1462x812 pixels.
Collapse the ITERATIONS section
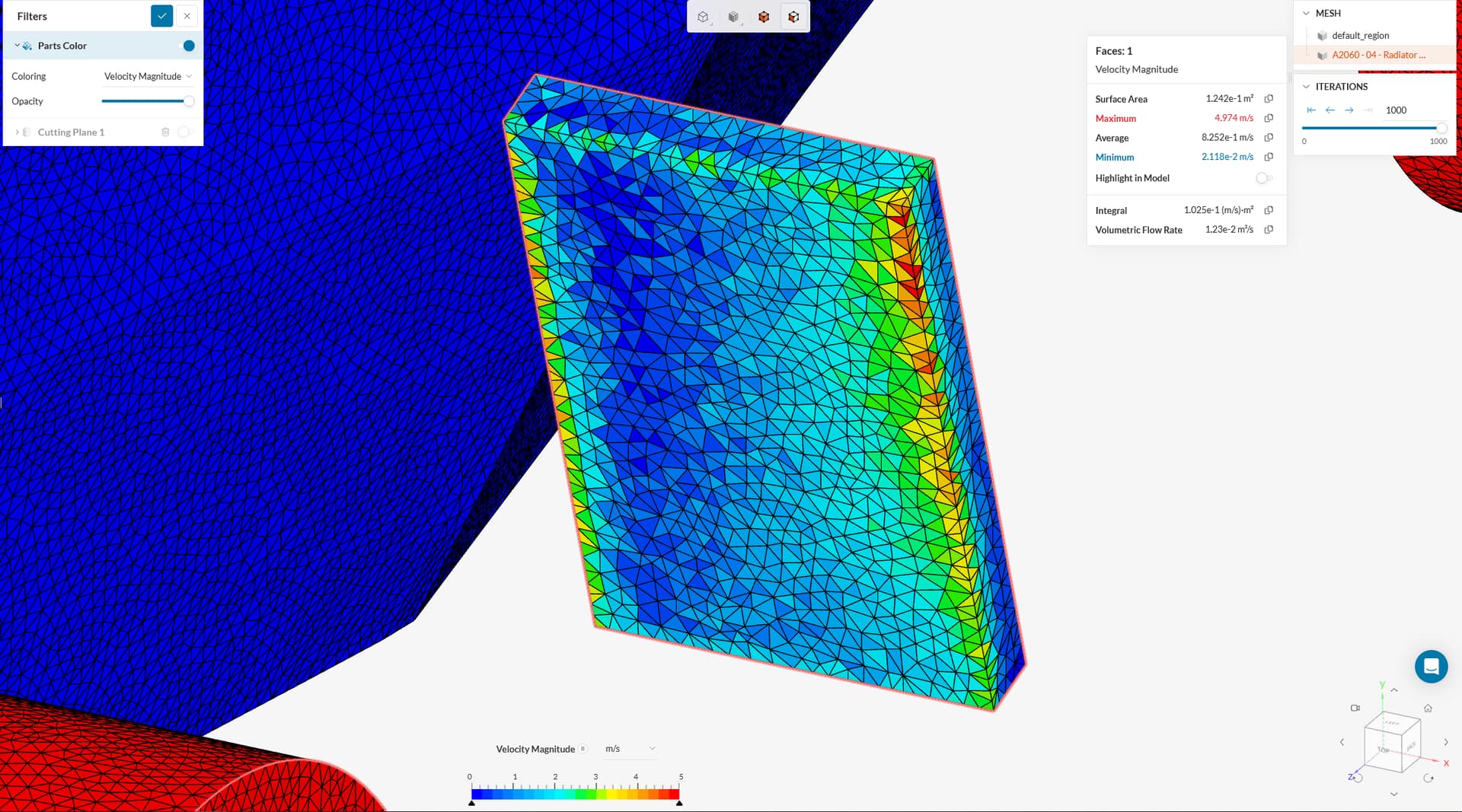pyautogui.click(x=1306, y=86)
